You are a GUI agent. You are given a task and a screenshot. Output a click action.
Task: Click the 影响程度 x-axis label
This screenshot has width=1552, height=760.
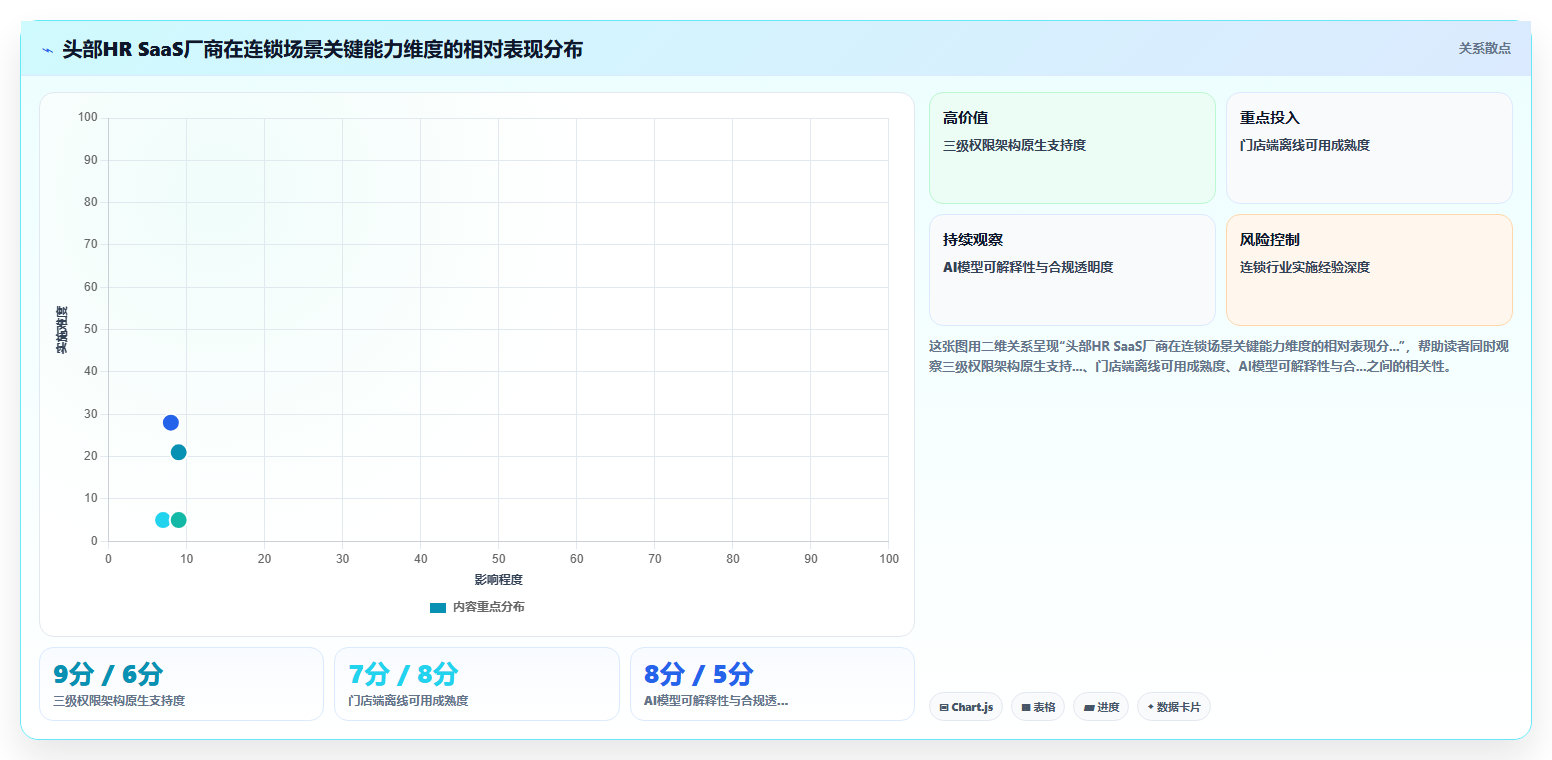click(x=498, y=580)
